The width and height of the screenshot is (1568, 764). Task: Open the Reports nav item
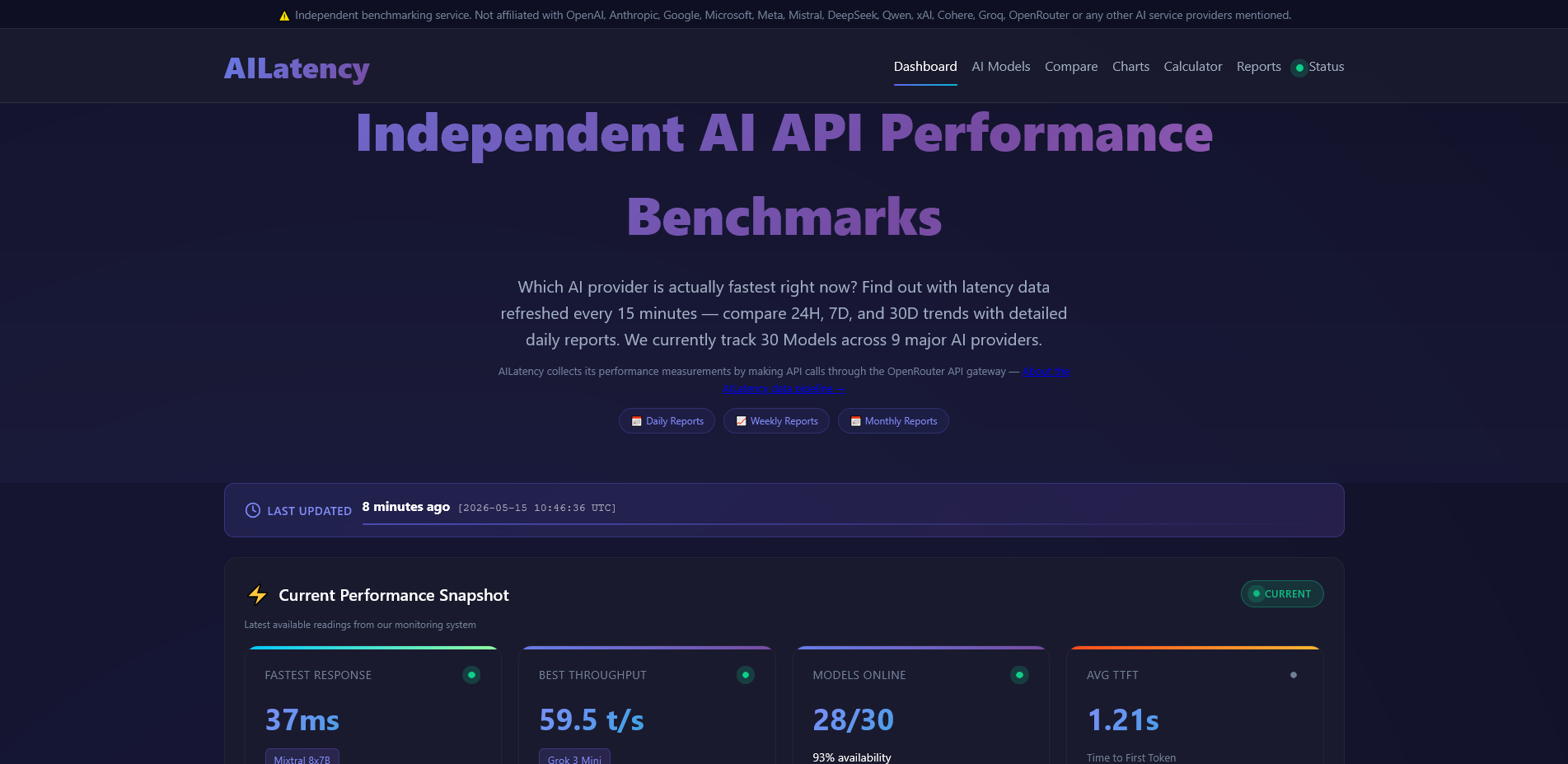[1259, 67]
